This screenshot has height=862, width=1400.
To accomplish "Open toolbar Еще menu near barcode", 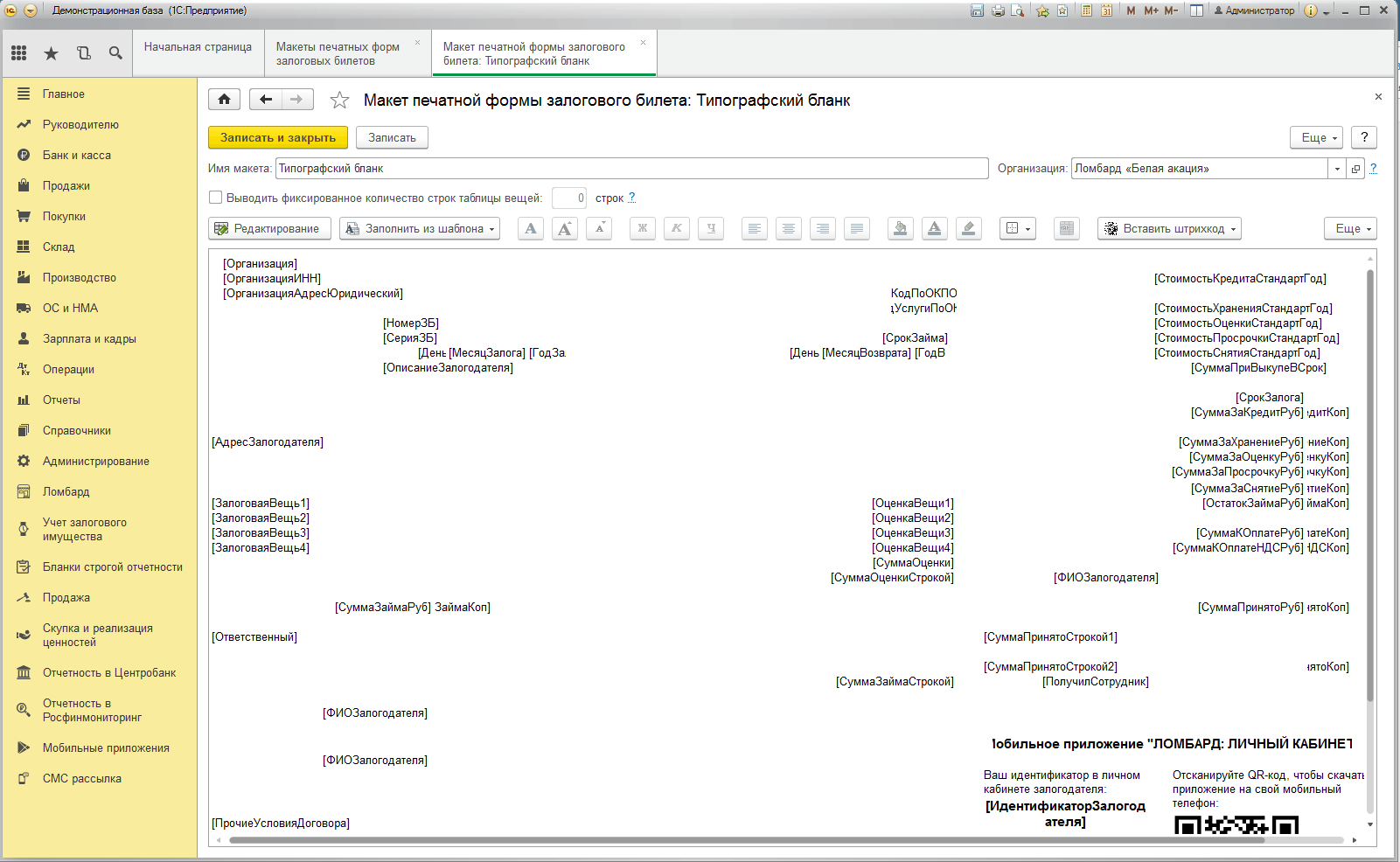I will coord(1351,228).
